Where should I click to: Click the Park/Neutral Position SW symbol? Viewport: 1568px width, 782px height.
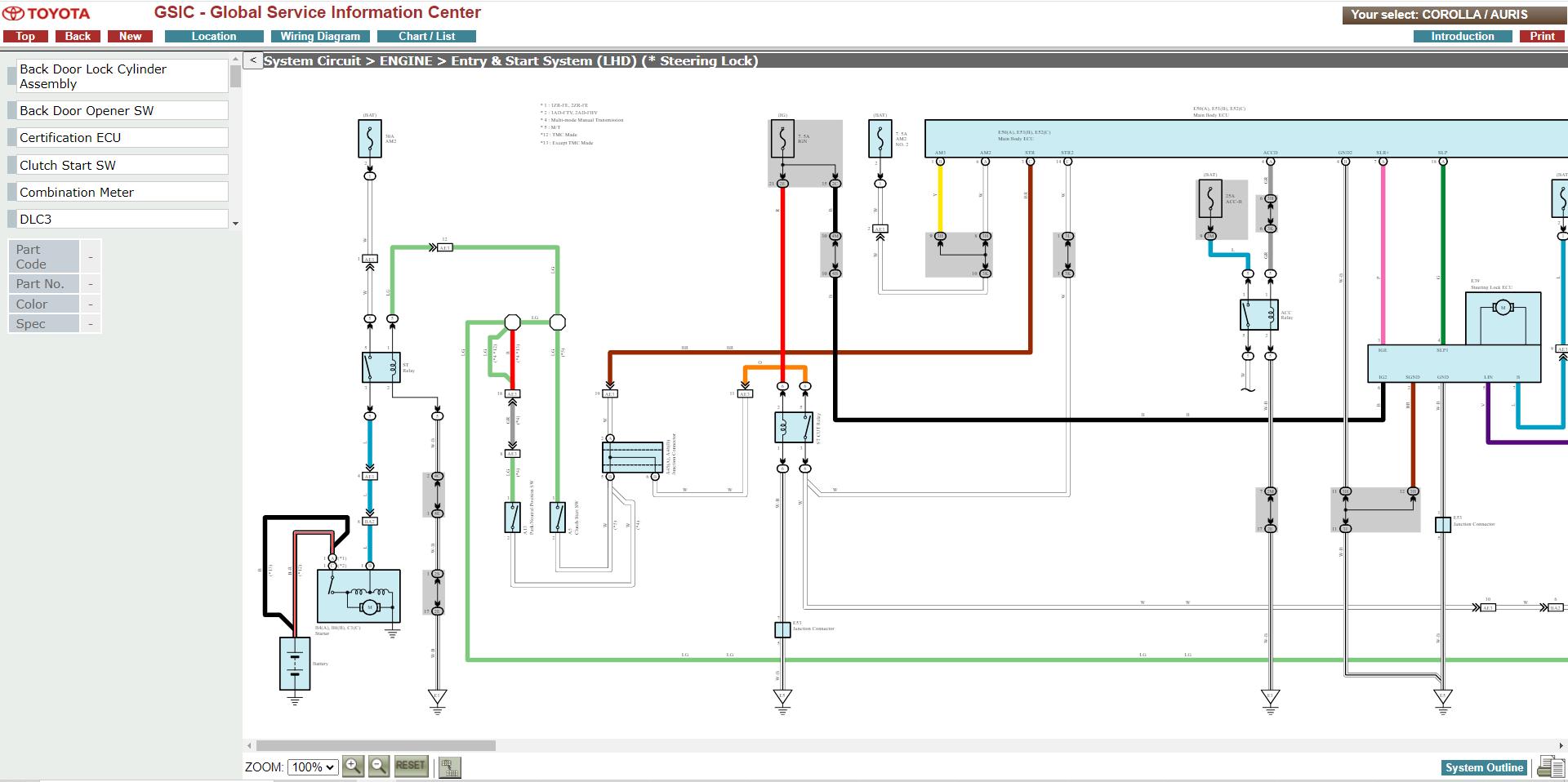512,518
